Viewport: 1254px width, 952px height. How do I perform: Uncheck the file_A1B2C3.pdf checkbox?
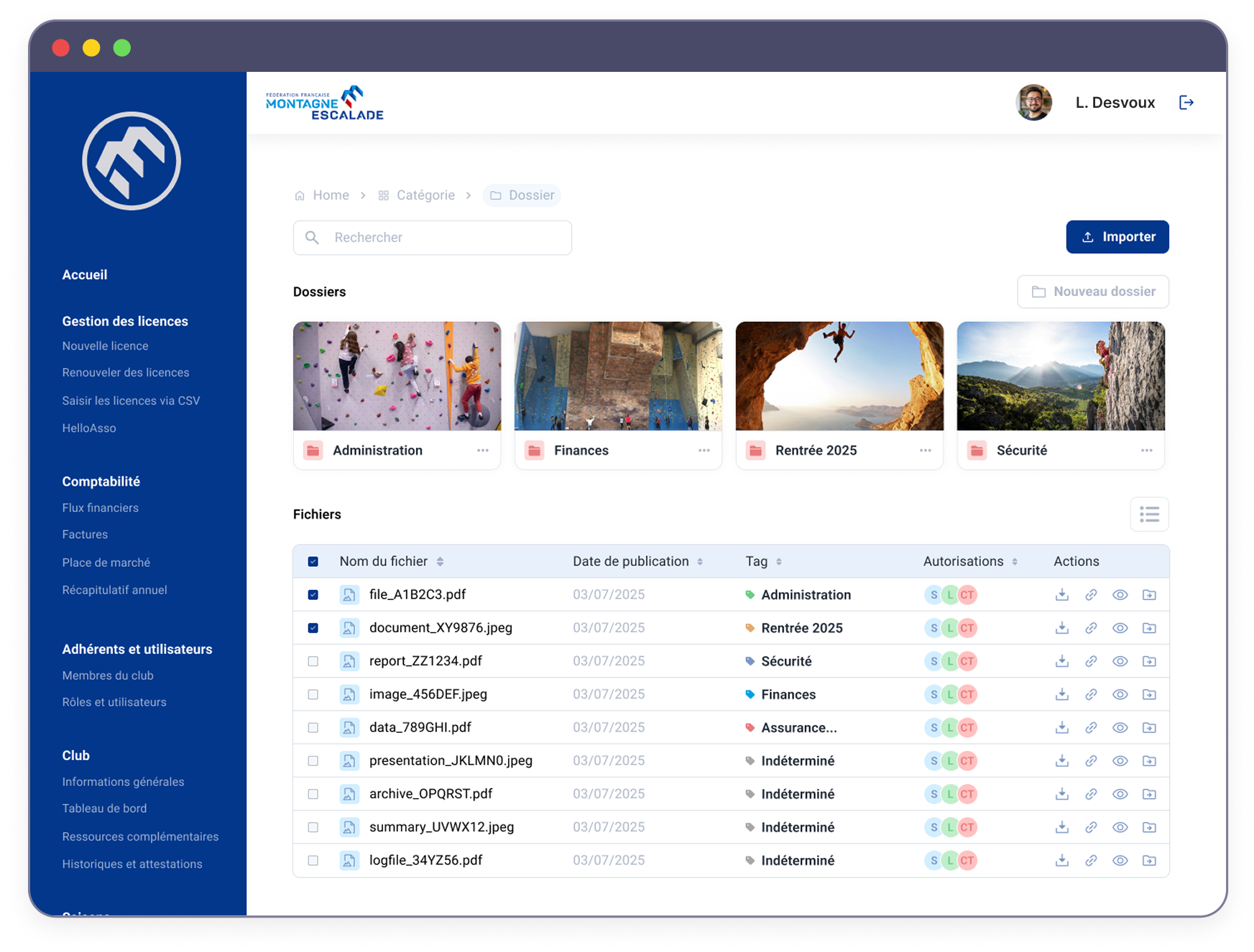313,595
